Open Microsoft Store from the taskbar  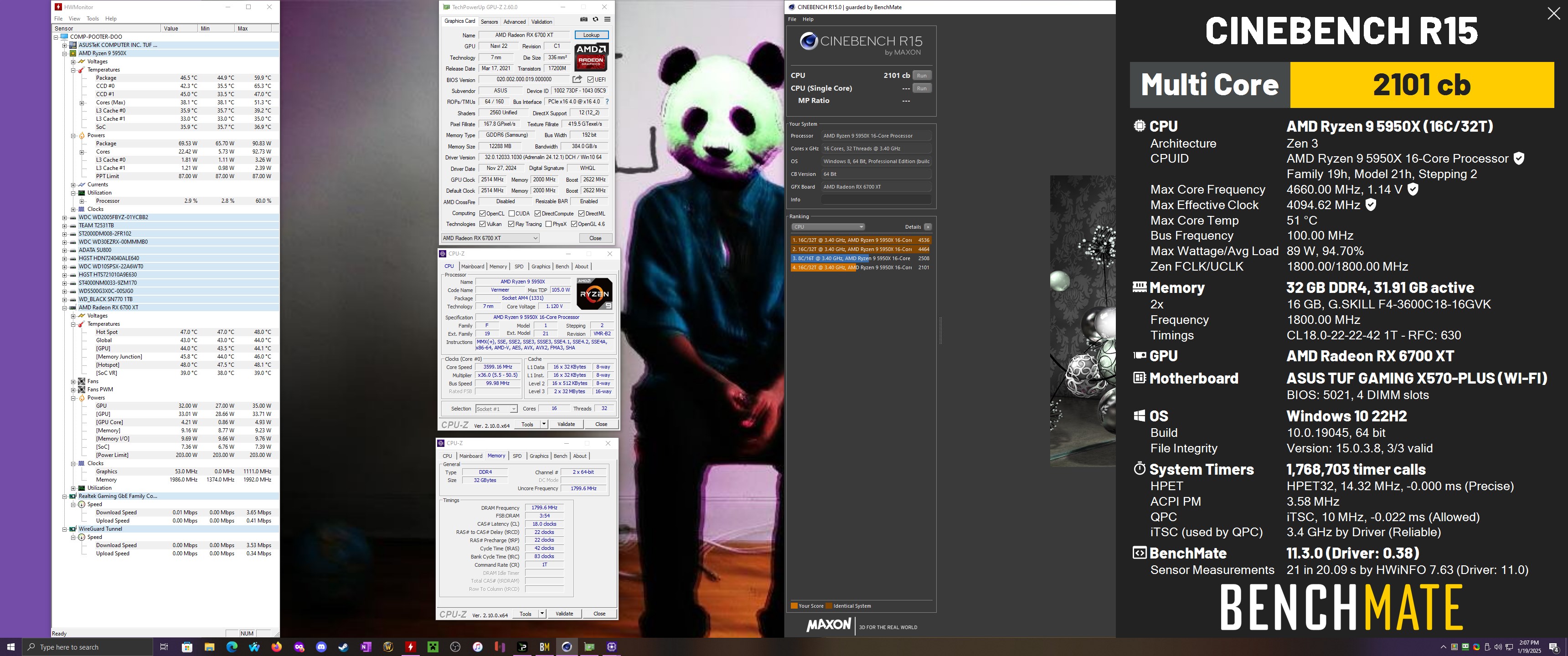point(187,647)
